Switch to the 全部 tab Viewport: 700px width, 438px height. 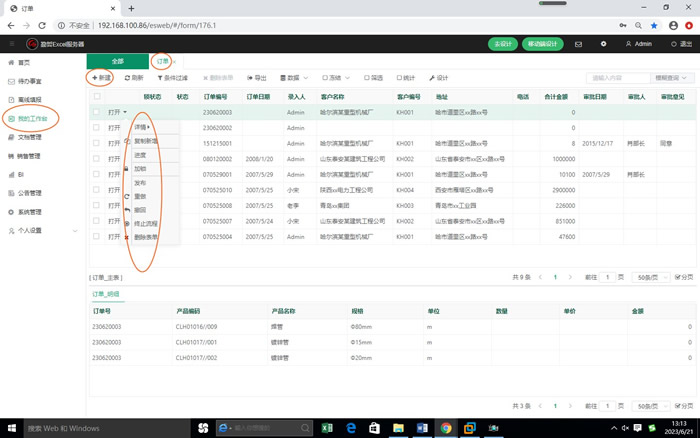pyautogui.click(x=117, y=61)
